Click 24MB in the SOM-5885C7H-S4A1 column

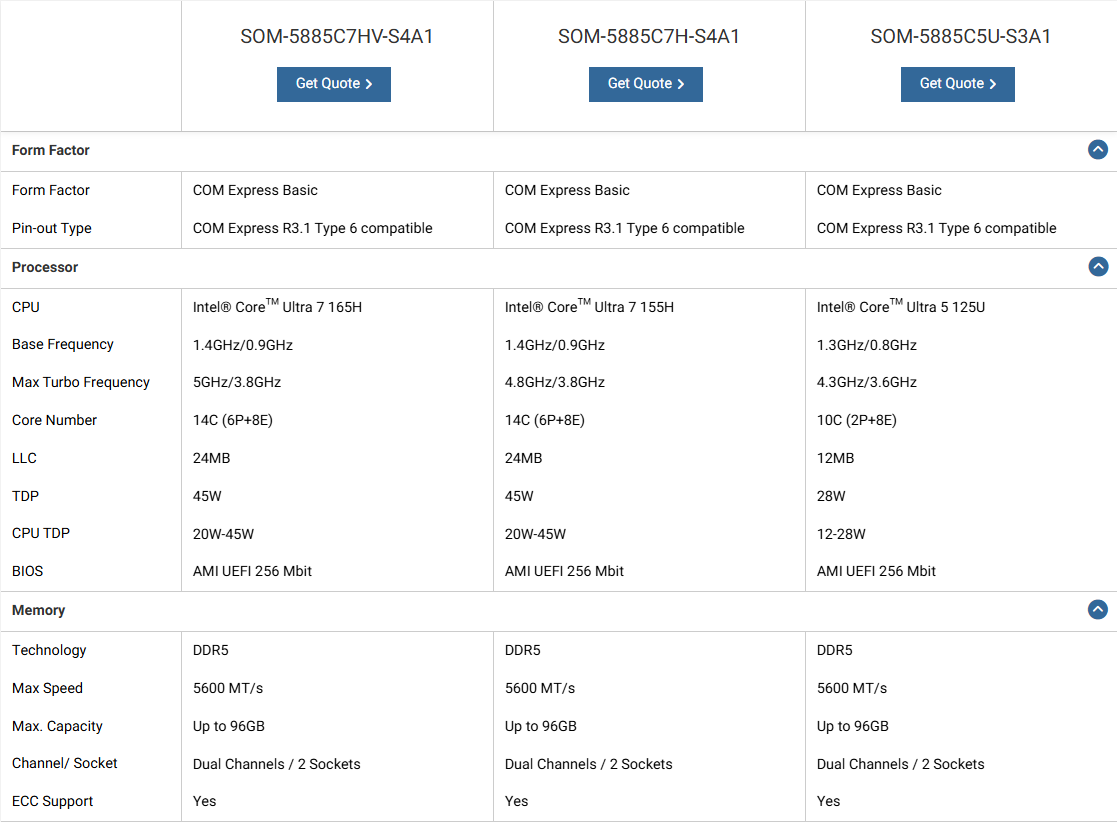tap(524, 458)
